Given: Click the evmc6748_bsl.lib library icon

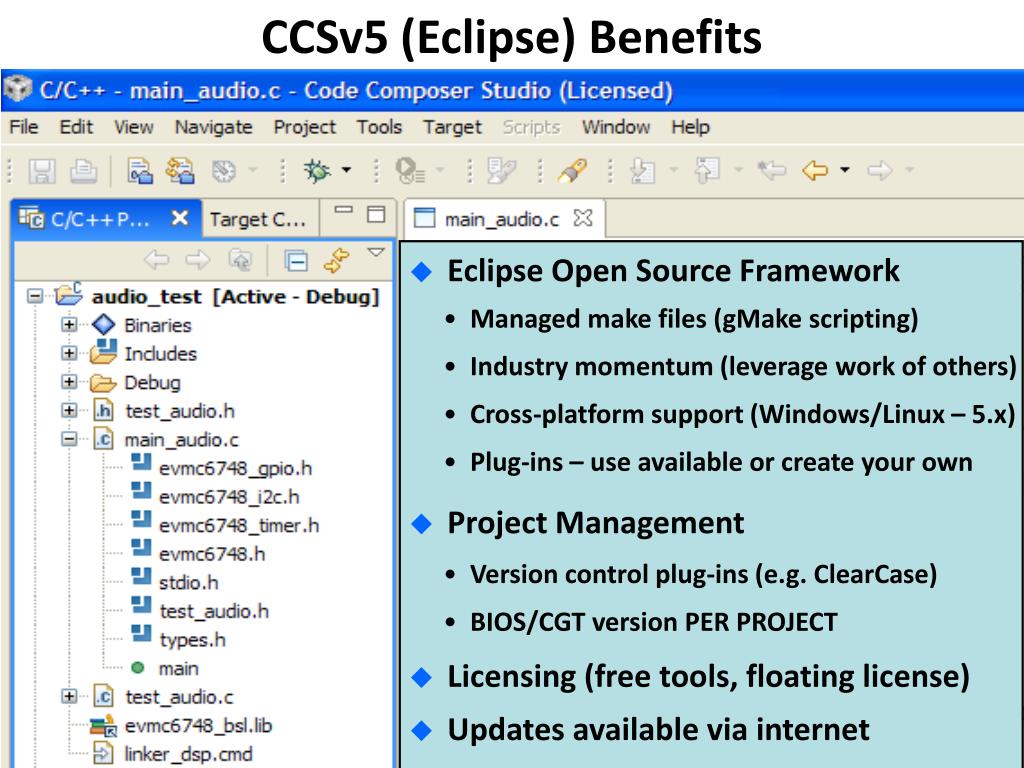Looking at the screenshot, I should click(x=103, y=725).
